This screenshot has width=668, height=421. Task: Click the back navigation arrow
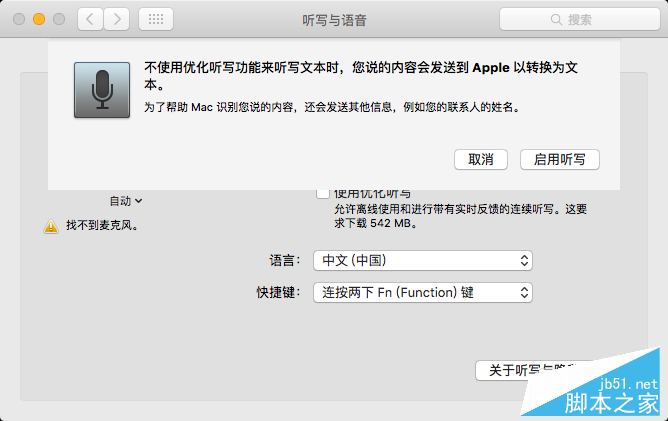(x=91, y=19)
